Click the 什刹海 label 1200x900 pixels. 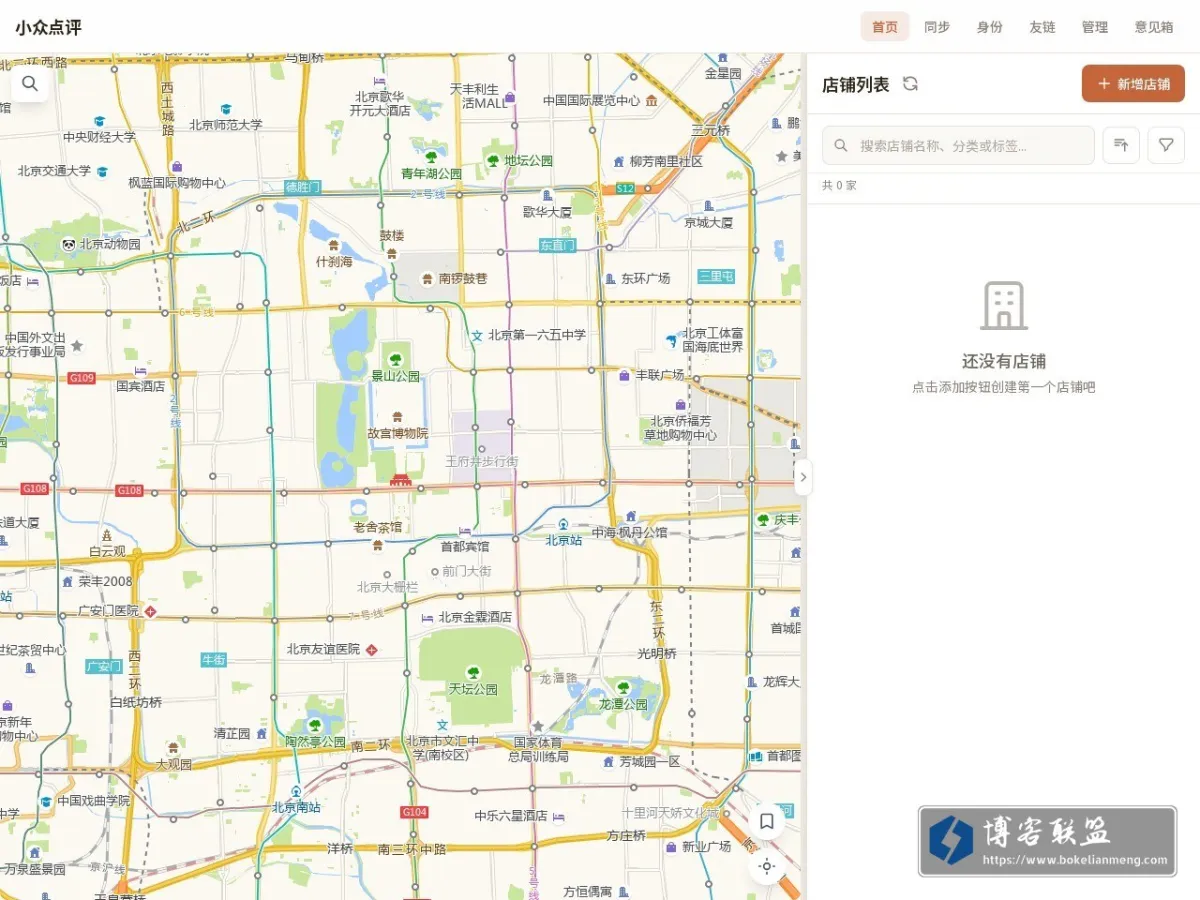pyautogui.click(x=334, y=262)
